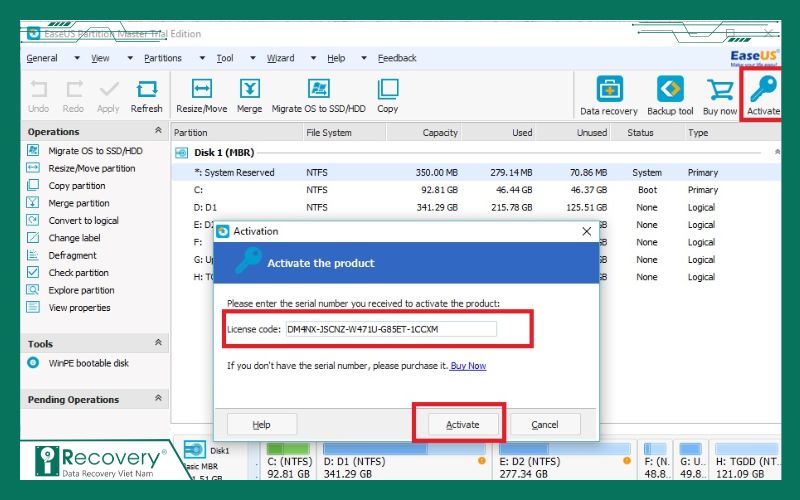Open the Partitions menu dropdown arrow
The width and height of the screenshot is (800, 500).
(x=202, y=58)
